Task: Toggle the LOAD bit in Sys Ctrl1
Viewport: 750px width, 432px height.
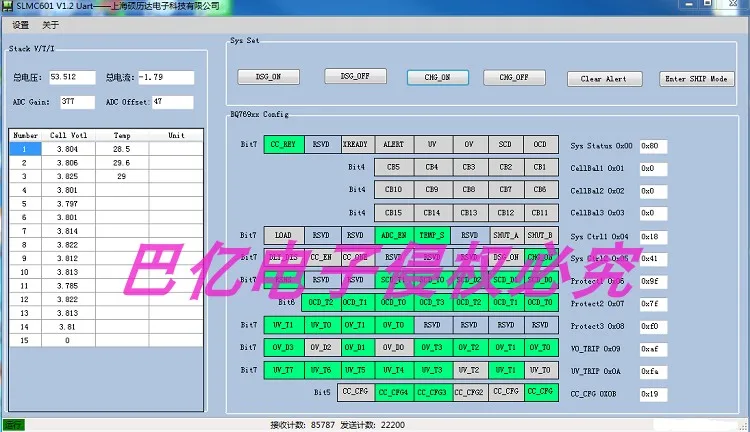Action: pyautogui.click(x=284, y=235)
